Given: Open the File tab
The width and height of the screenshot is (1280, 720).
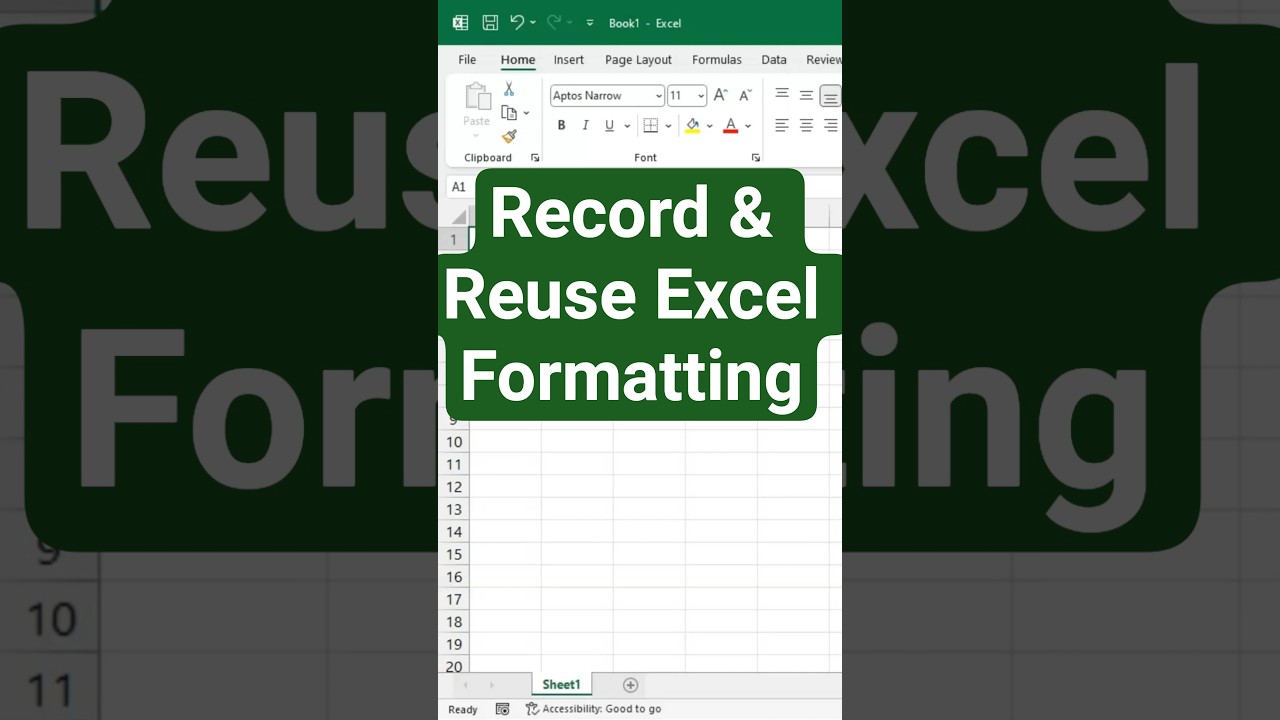Looking at the screenshot, I should tap(467, 60).
